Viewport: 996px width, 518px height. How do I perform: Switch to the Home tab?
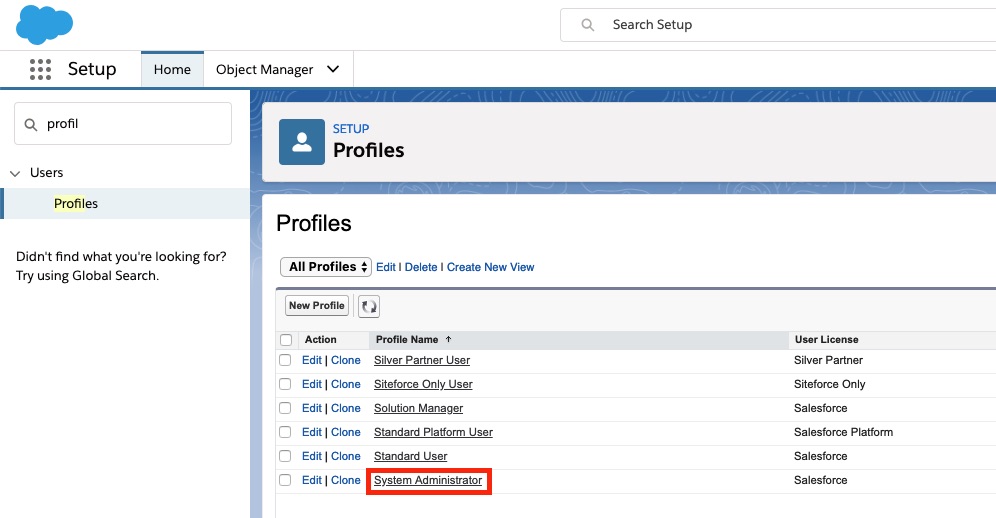[x=172, y=69]
